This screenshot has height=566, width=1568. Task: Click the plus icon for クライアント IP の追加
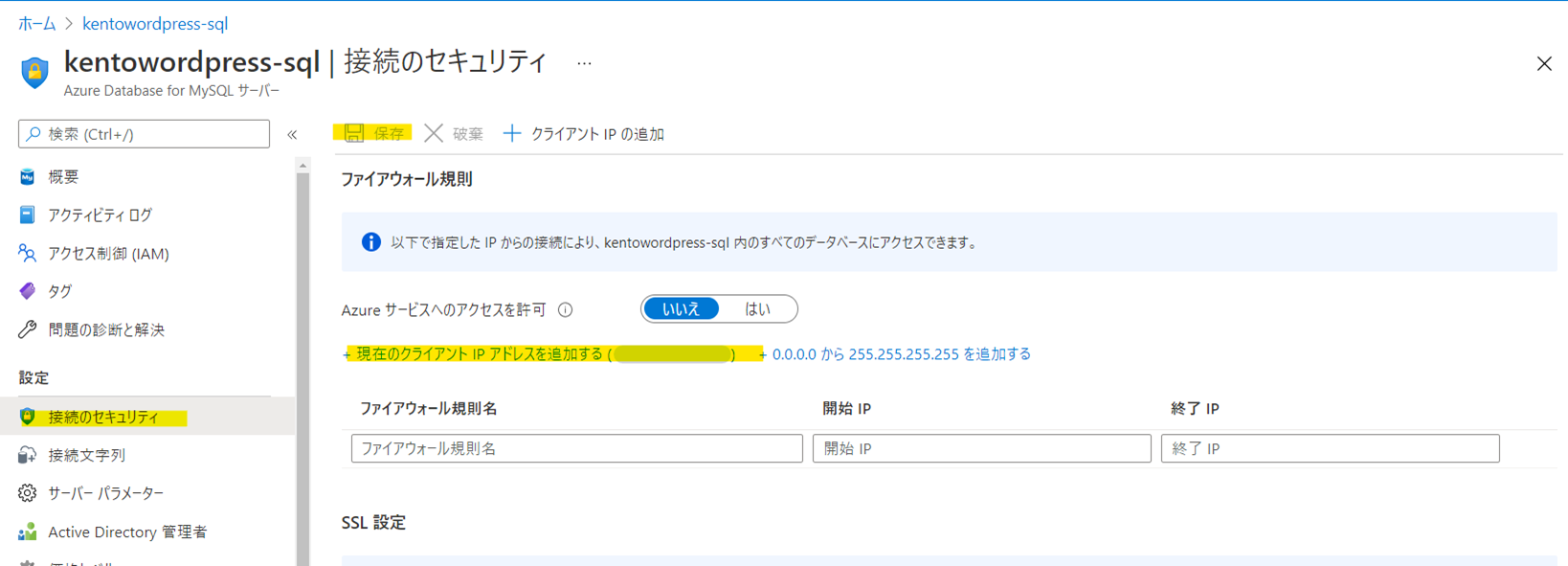point(512,133)
